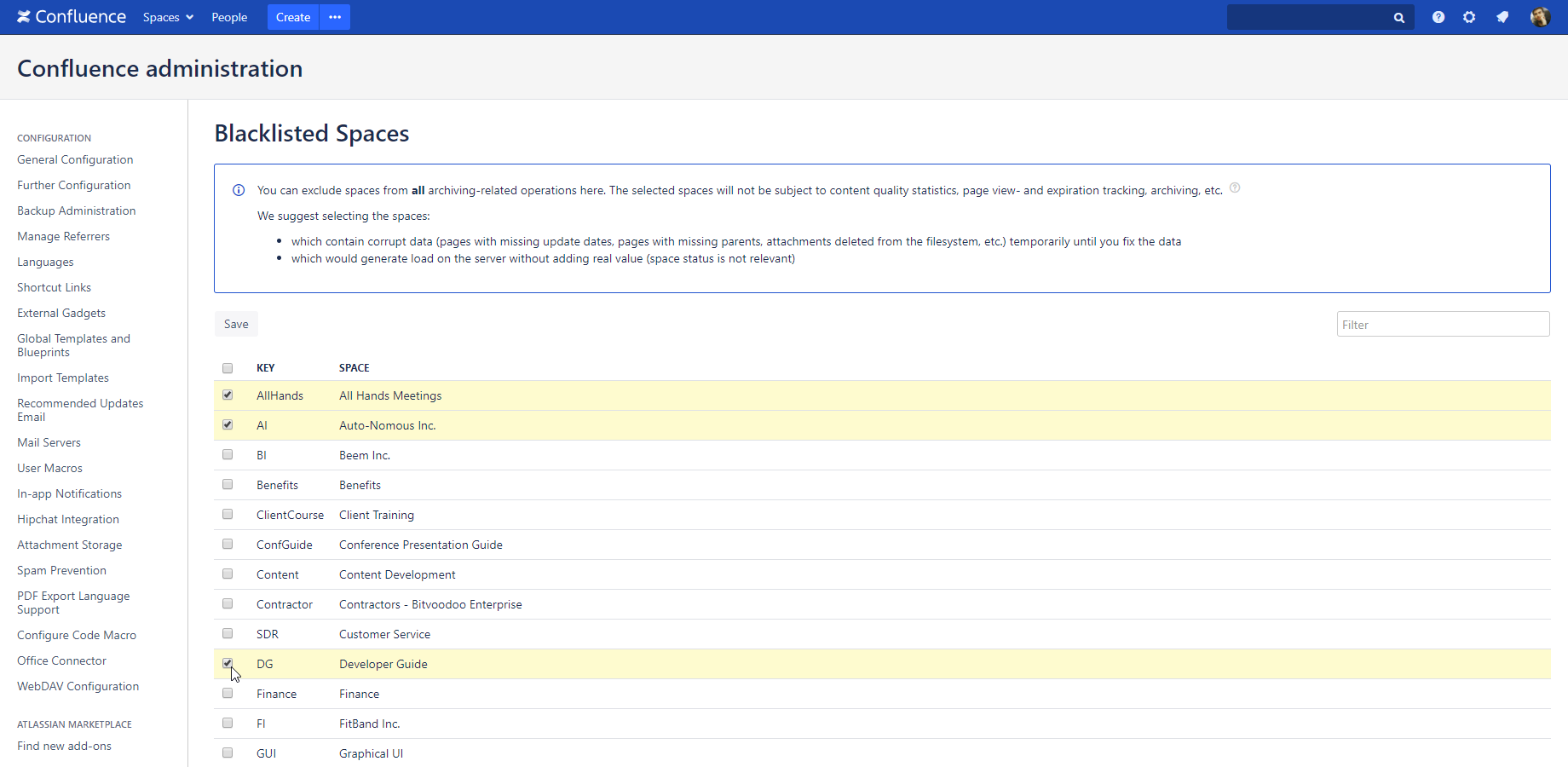Click the Save button
The height and width of the screenshot is (767, 1568).
coord(236,324)
